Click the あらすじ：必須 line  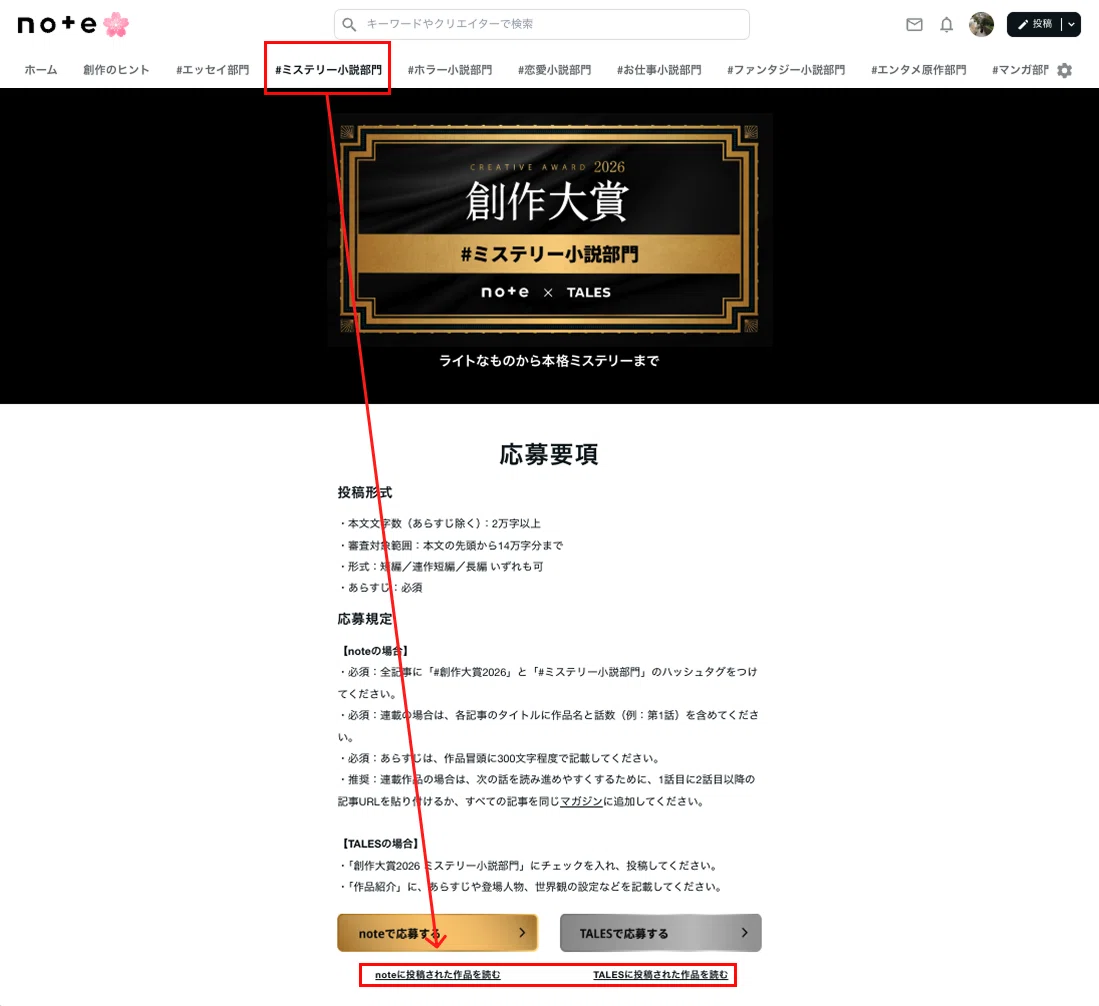381,587
